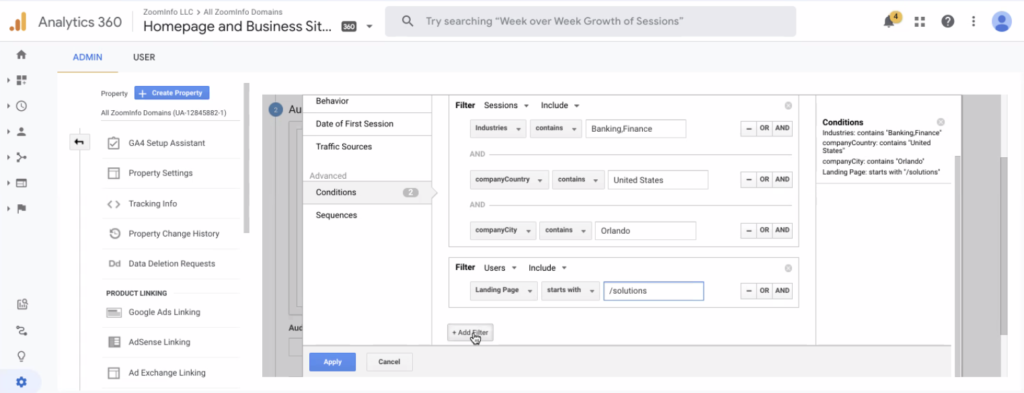Open GA4 Setup Assistant link
1024x393 pixels.
coord(167,143)
